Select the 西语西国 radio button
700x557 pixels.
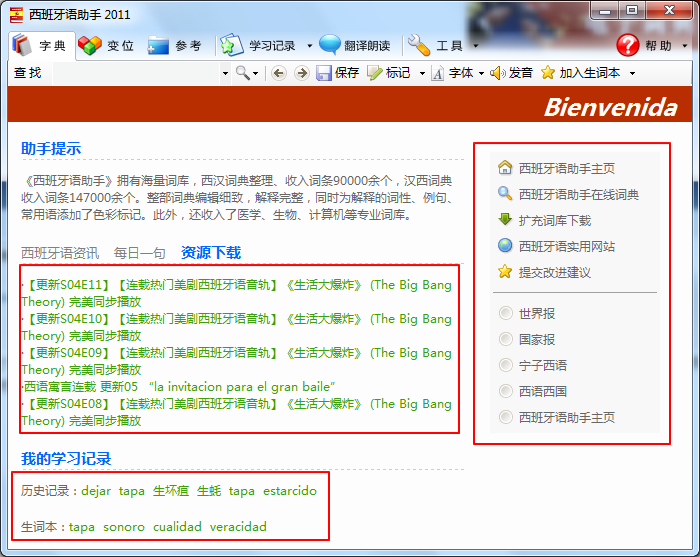506,391
